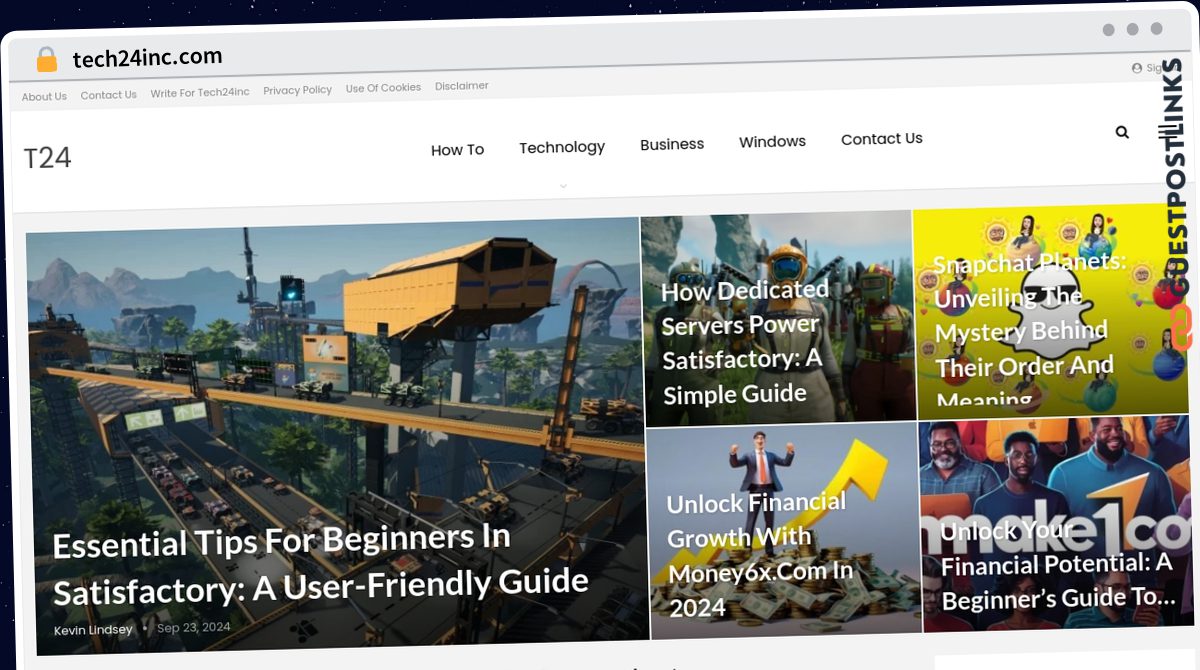Expand the Technology menu chevron
Screen dimensions: 1200x670
click(563, 185)
